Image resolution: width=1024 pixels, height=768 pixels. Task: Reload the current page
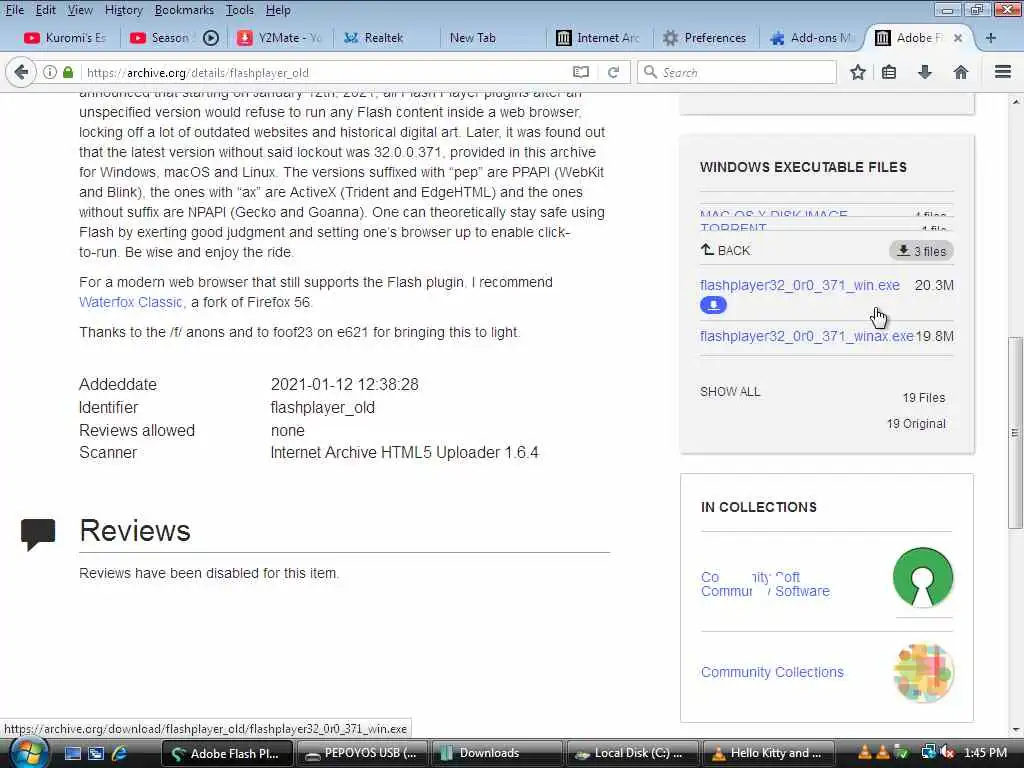pos(613,72)
